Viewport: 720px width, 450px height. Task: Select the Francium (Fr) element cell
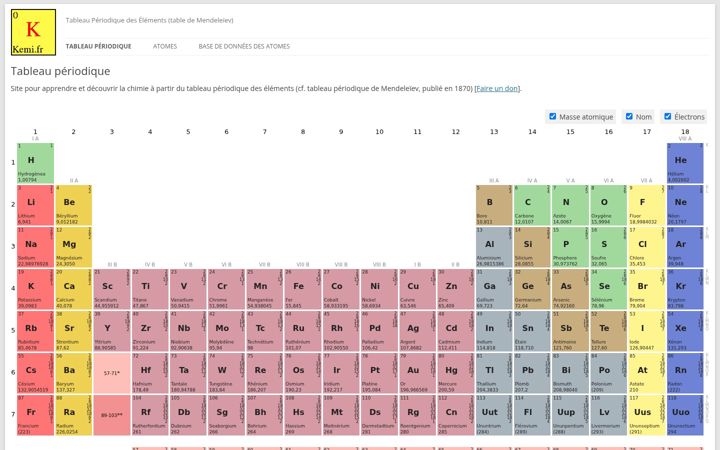35,415
